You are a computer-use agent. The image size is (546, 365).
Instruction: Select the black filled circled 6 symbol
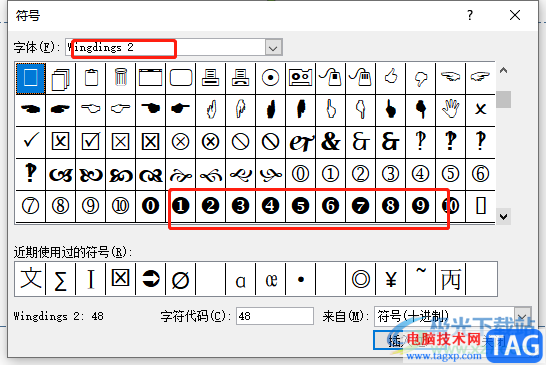coord(330,206)
